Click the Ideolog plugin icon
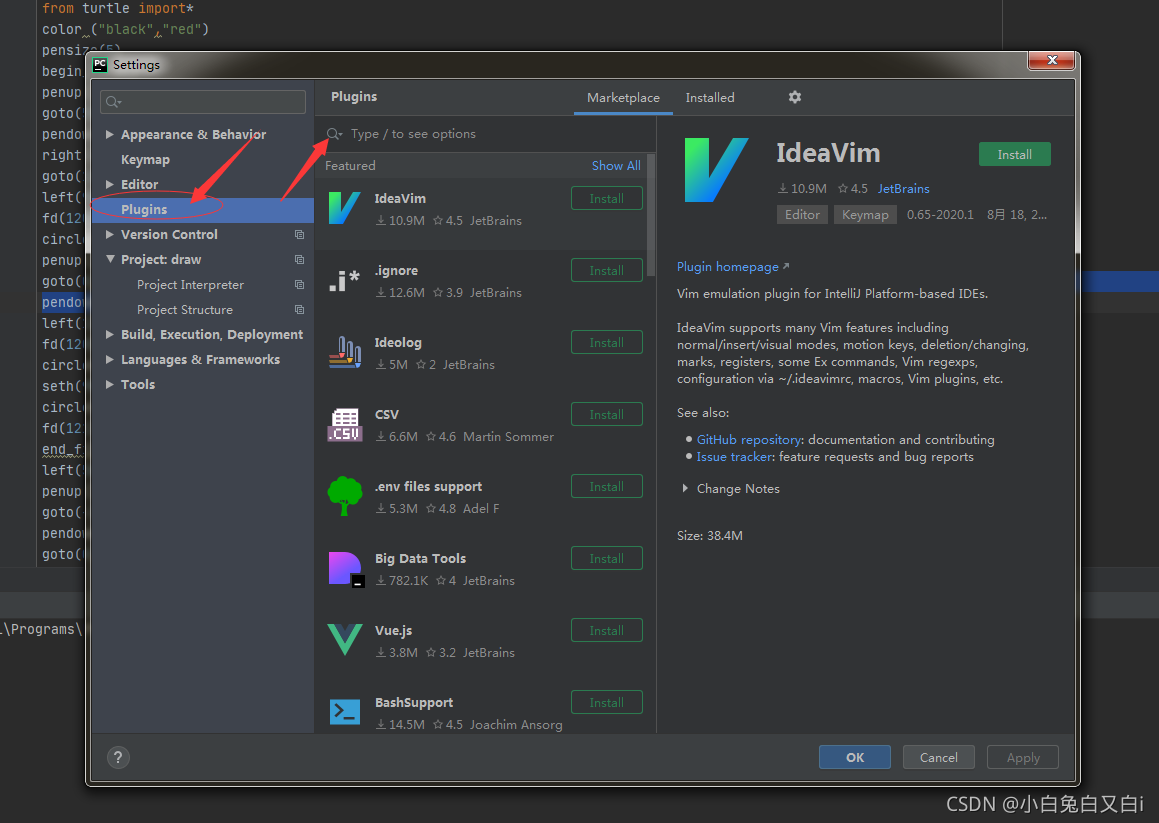The image size is (1159, 823). [x=344, y=353]
